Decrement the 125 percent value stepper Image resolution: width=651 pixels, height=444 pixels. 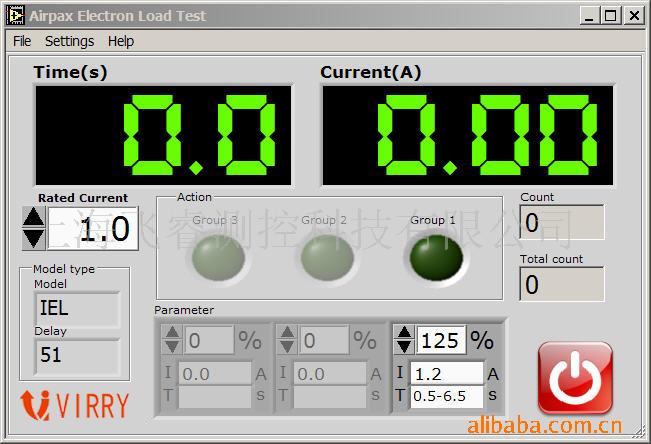(x=405, y=347)
